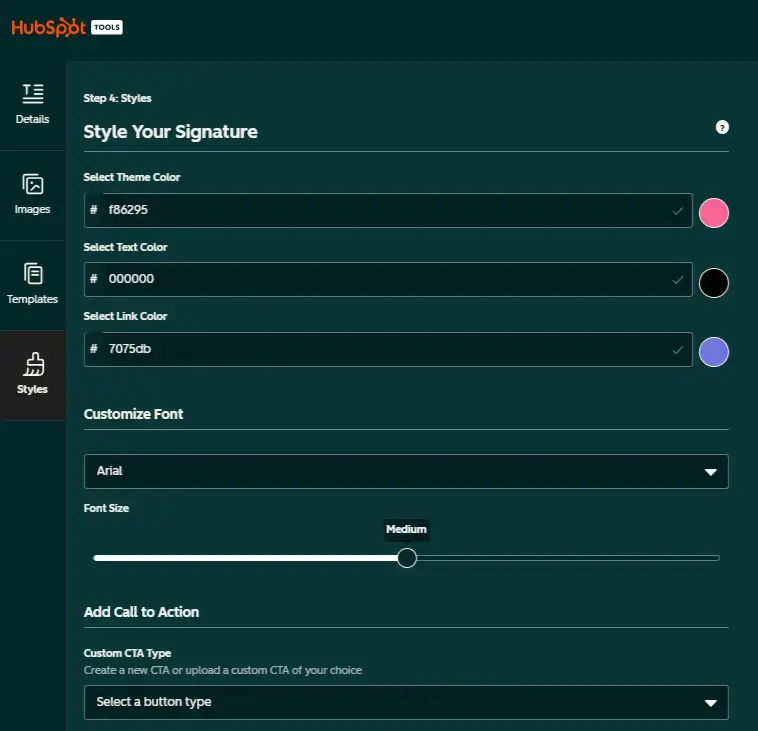Click the Select Link Color label

125,316
